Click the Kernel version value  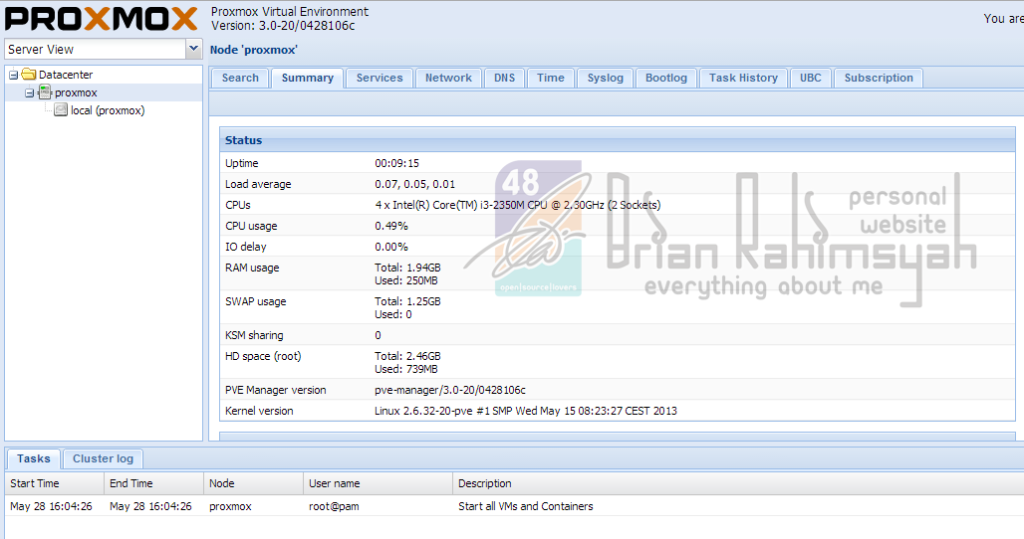tap(526, 411)
